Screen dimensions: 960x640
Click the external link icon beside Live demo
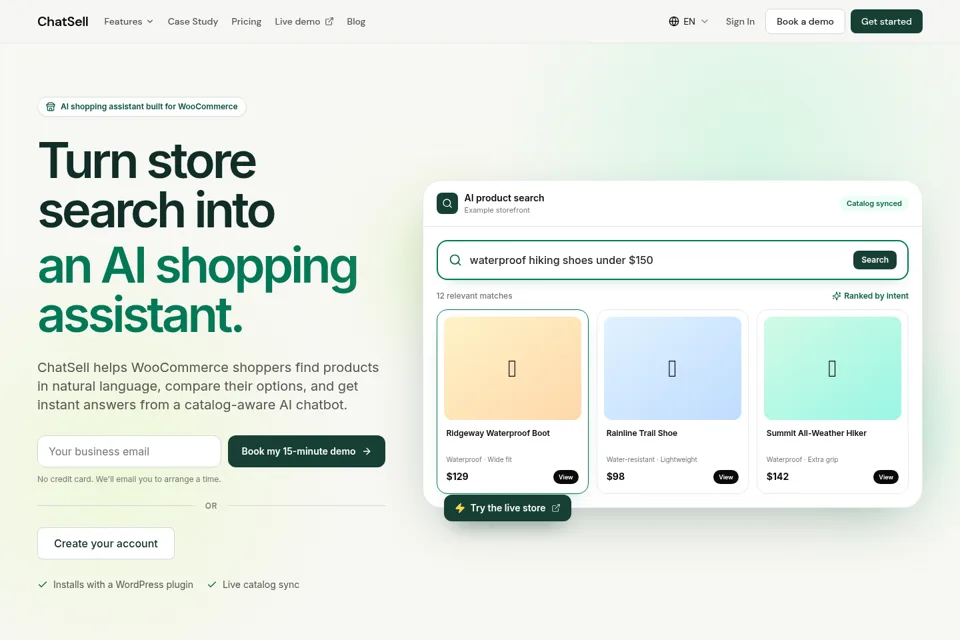(x=329, y=21)
